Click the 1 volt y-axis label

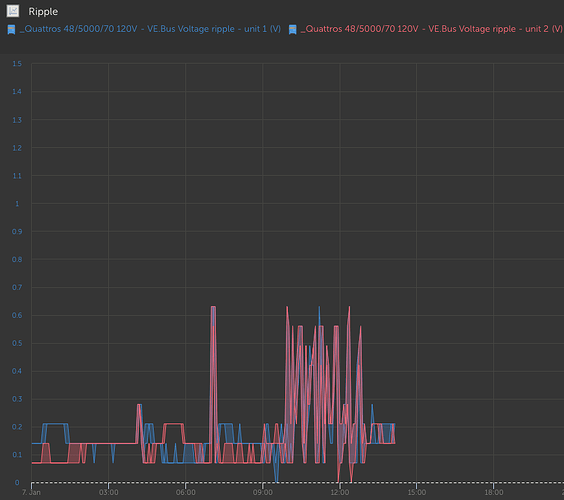point(17,204)
